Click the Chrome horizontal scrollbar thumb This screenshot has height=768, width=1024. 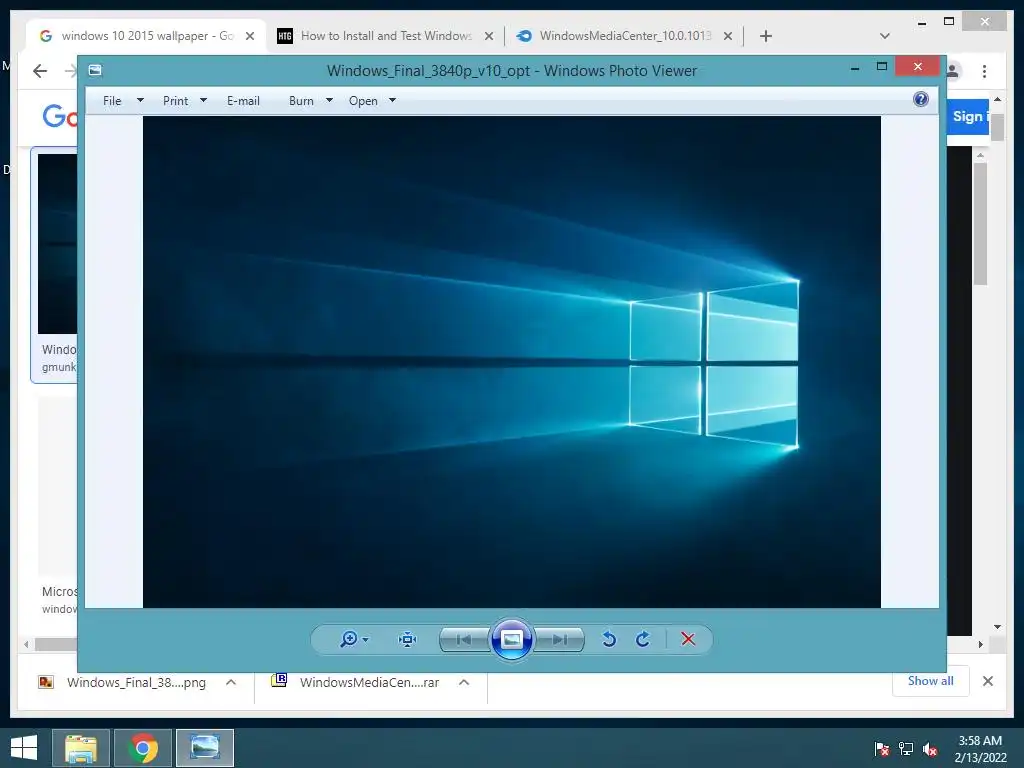click(56, 645)
